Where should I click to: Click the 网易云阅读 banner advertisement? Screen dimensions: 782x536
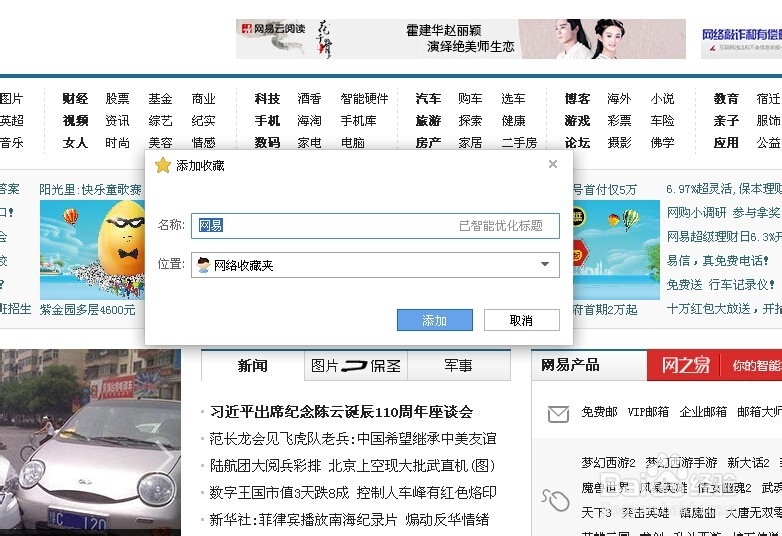coord(461,39)
